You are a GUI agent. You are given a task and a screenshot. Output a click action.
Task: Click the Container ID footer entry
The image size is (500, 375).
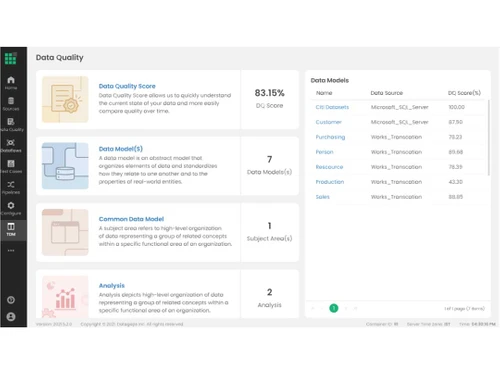[x=382, y=324]
